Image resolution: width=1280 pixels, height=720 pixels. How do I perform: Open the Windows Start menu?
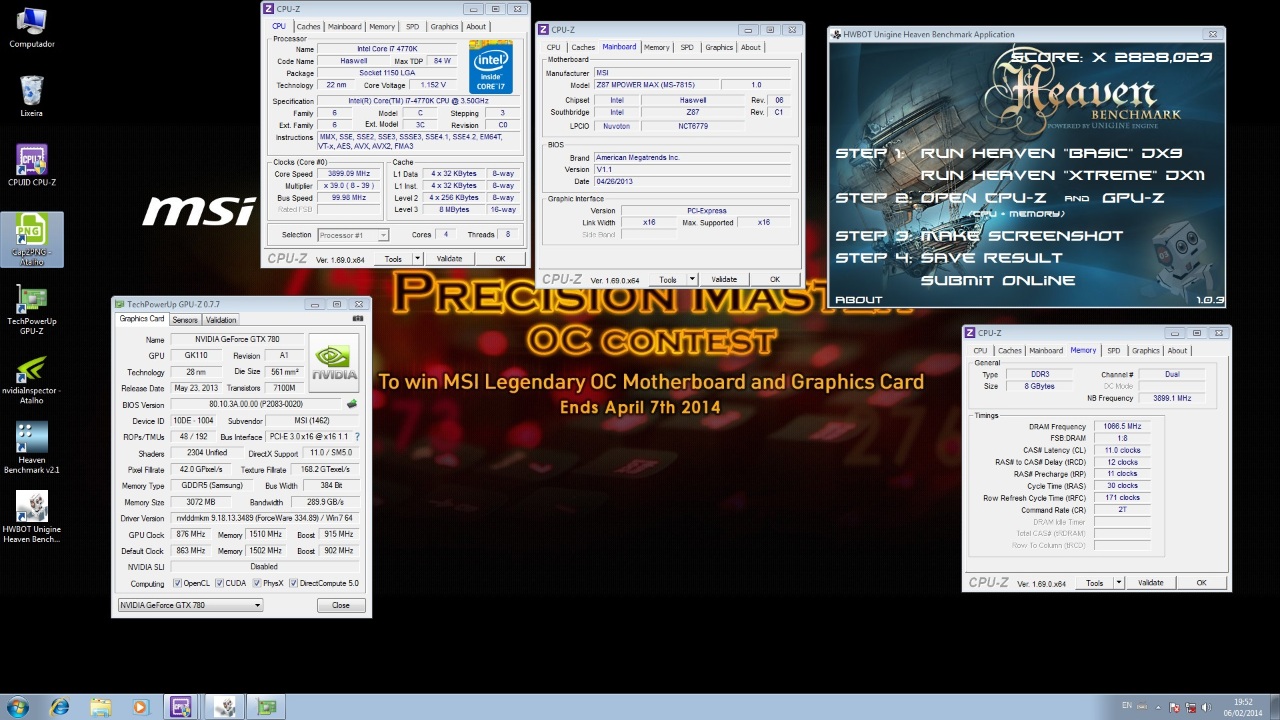click(17, 707)
